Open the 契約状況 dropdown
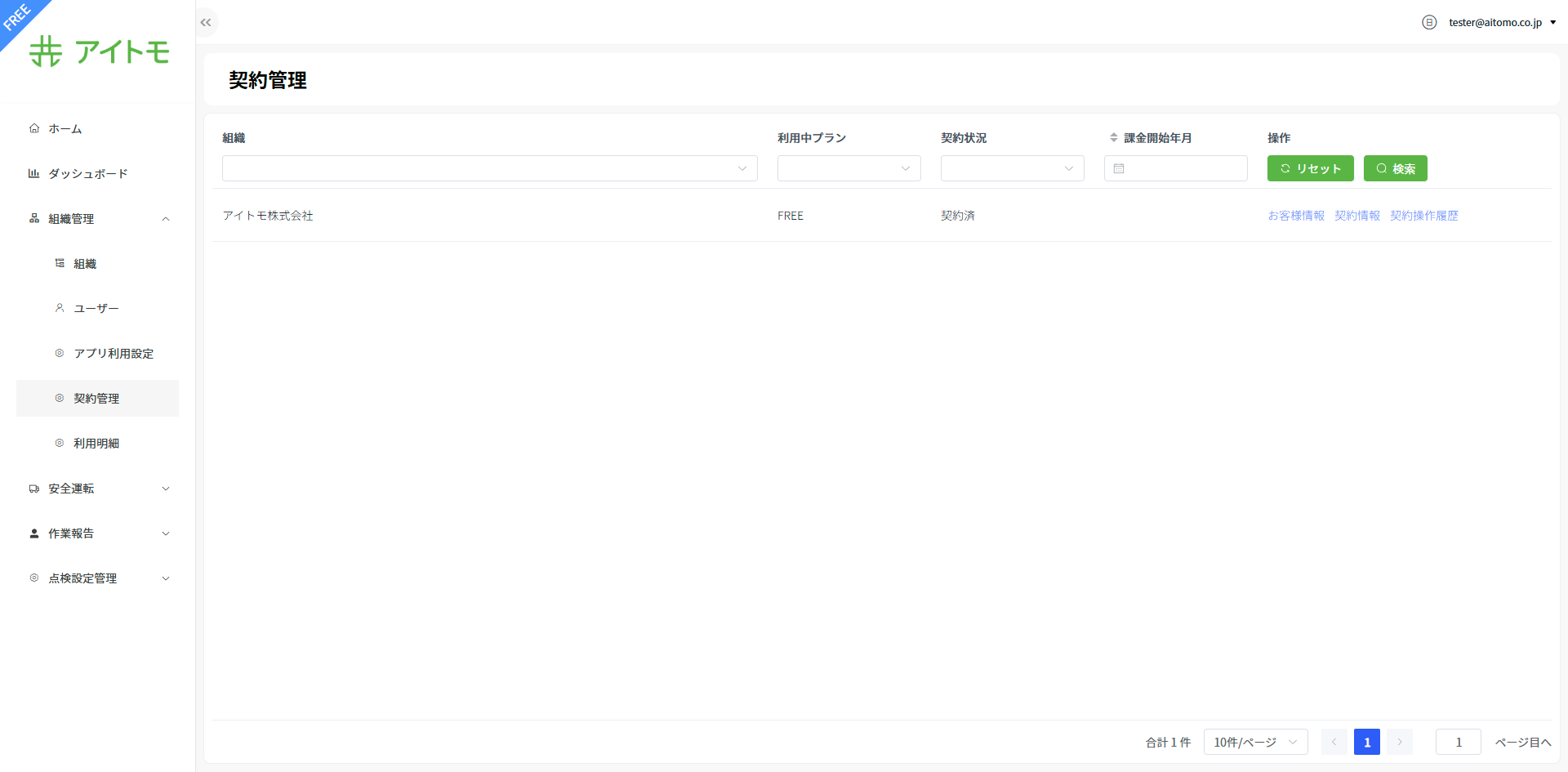The height and width of the screenshot is (772, 1568). pos(1012,169)
